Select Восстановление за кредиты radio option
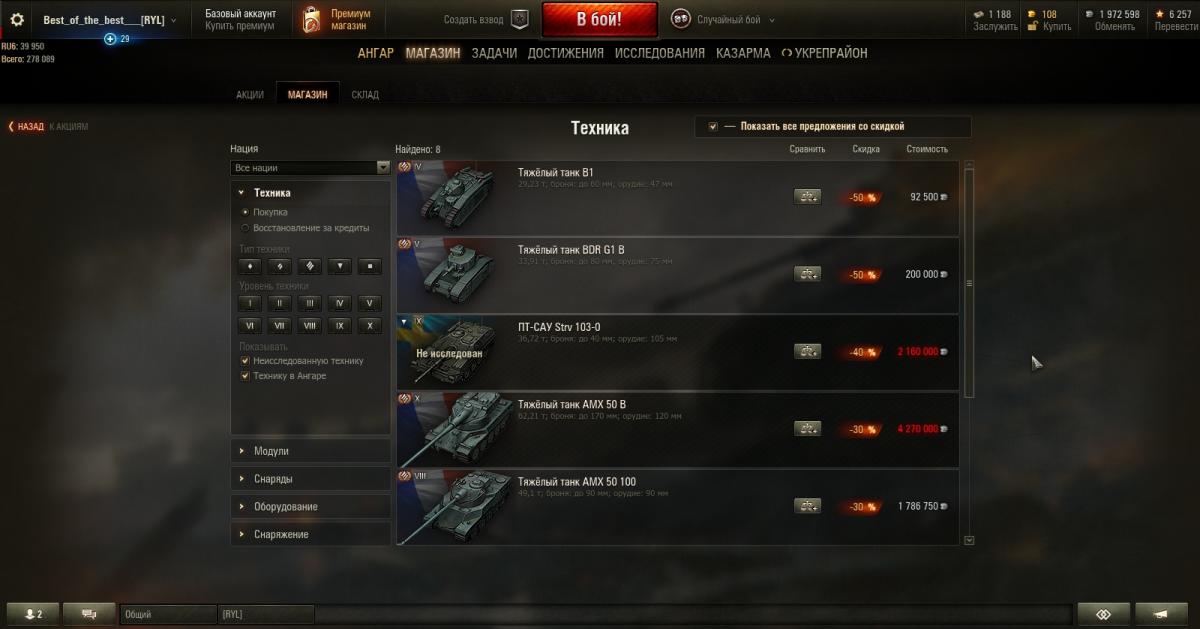The height and width of the screenshot is (629, 1200). (x=245, y=228)
